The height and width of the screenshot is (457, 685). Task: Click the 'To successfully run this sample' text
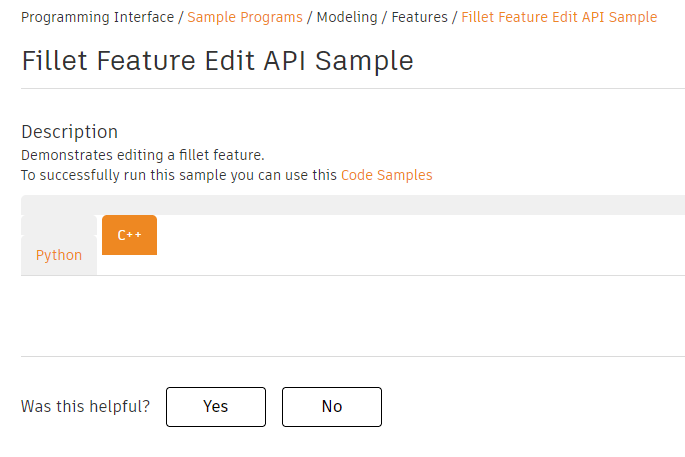180,174
